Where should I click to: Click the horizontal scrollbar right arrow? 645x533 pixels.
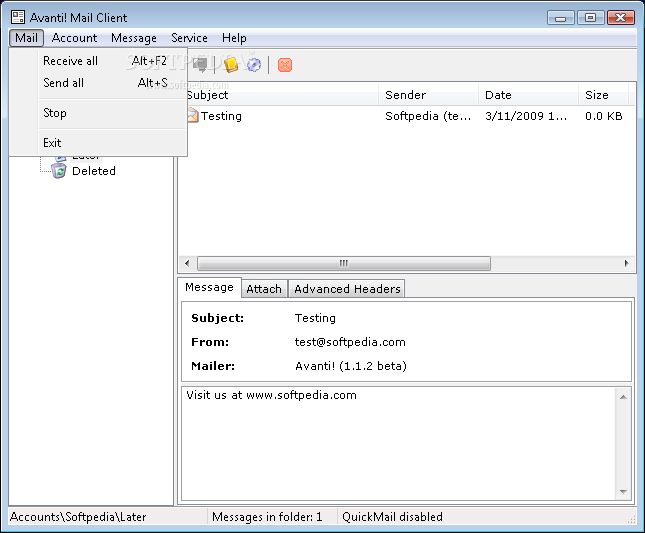(x=626, y=263)
